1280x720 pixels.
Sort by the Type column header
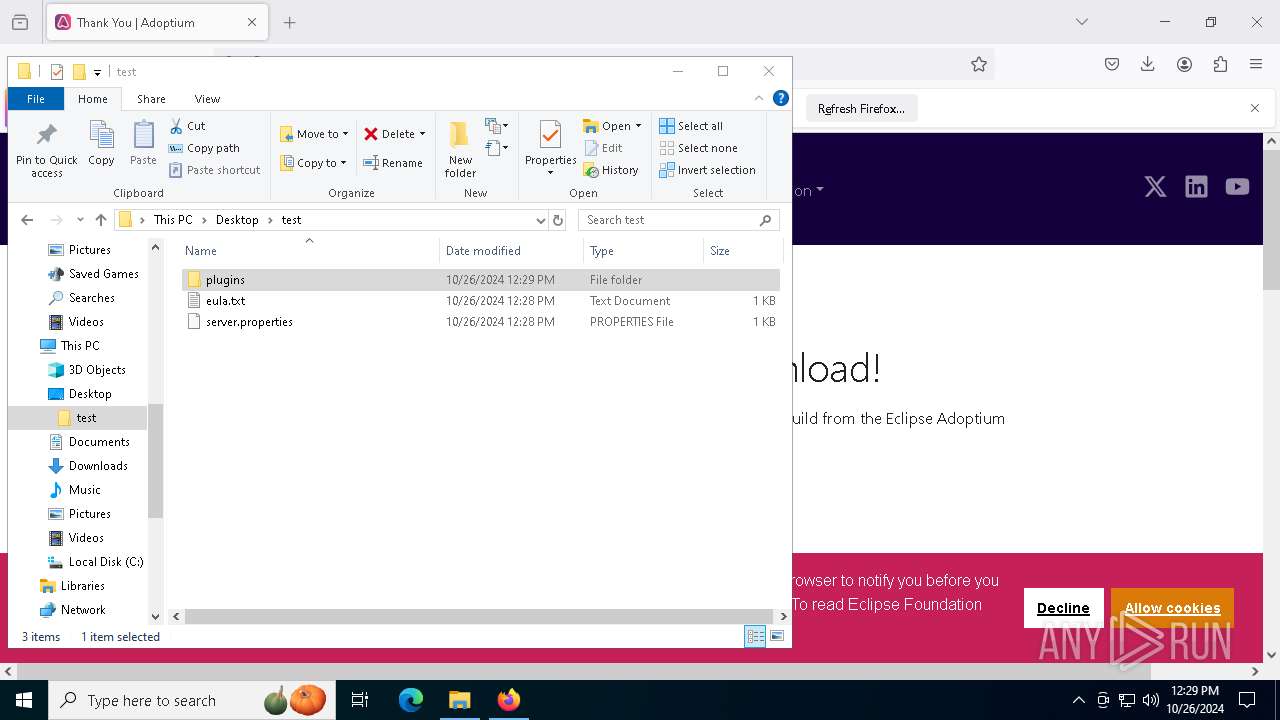[643, 251]
